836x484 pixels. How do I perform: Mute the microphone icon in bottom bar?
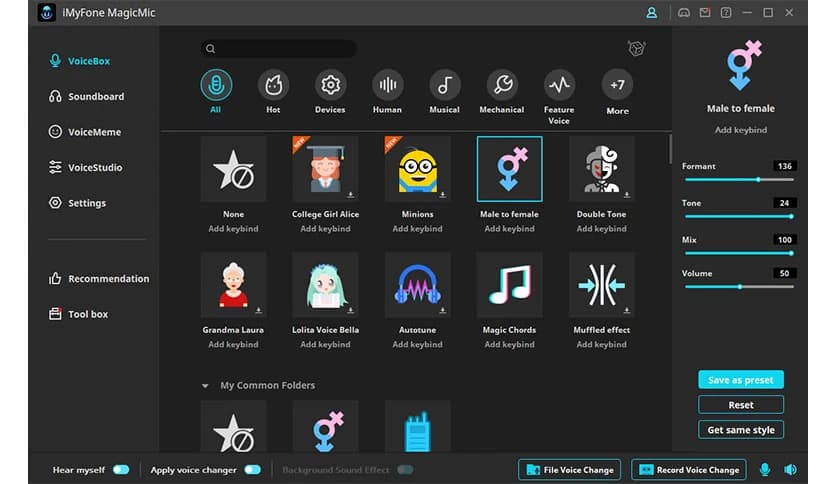tap(765, 469)
